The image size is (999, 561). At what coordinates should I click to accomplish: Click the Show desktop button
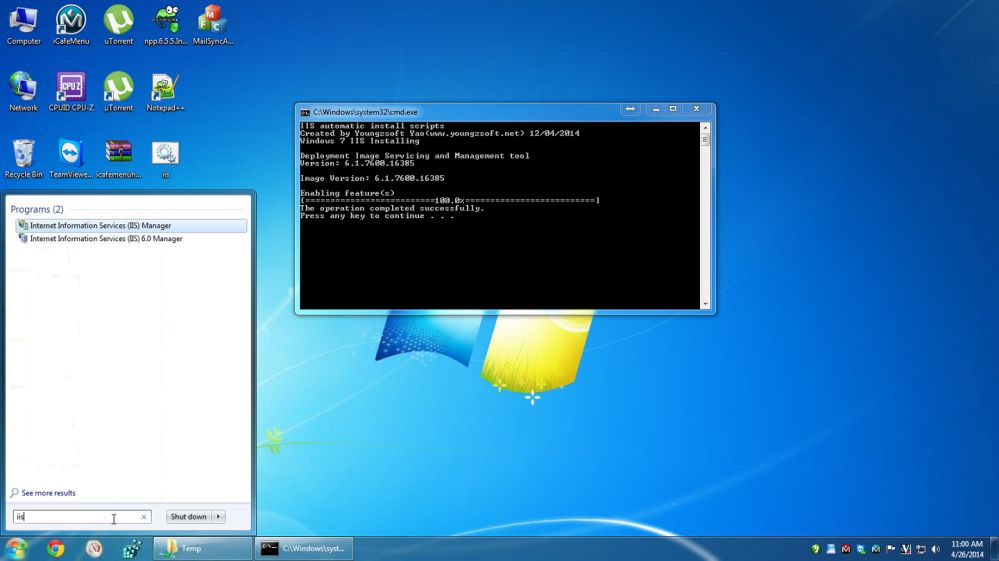tap(994, 549)
